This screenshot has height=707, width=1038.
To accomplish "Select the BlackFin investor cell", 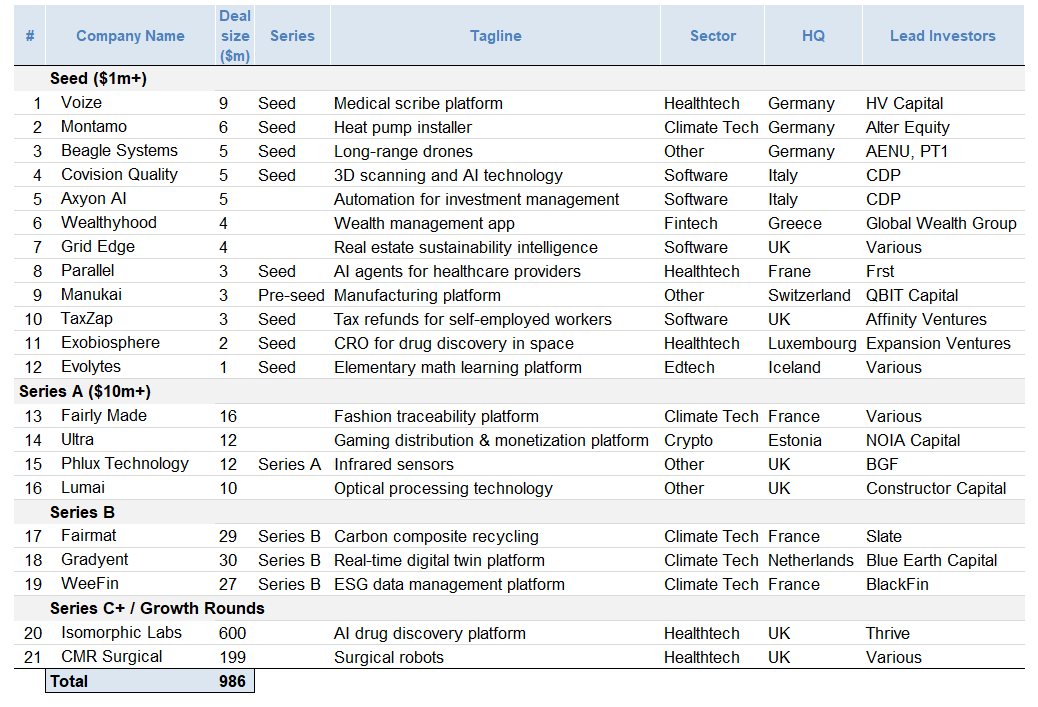I will point(897,585).
